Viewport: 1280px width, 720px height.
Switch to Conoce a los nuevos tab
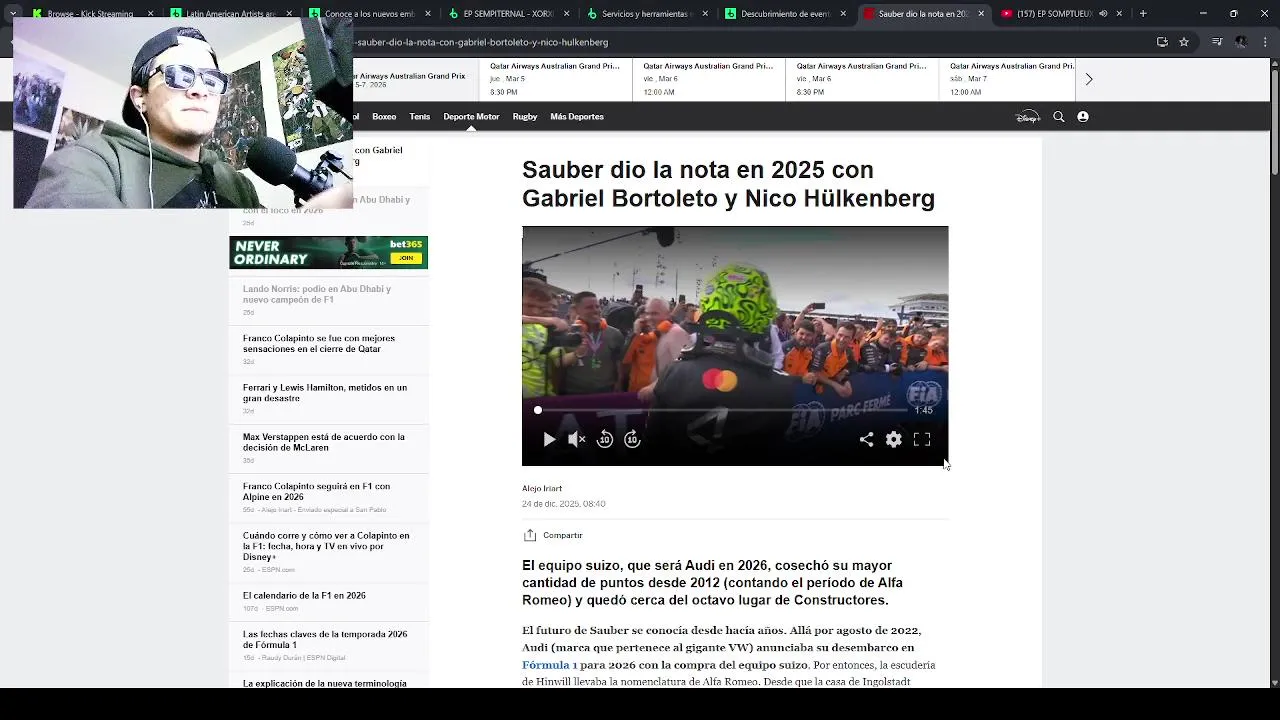pyautogui.click(x=367, y=14)
